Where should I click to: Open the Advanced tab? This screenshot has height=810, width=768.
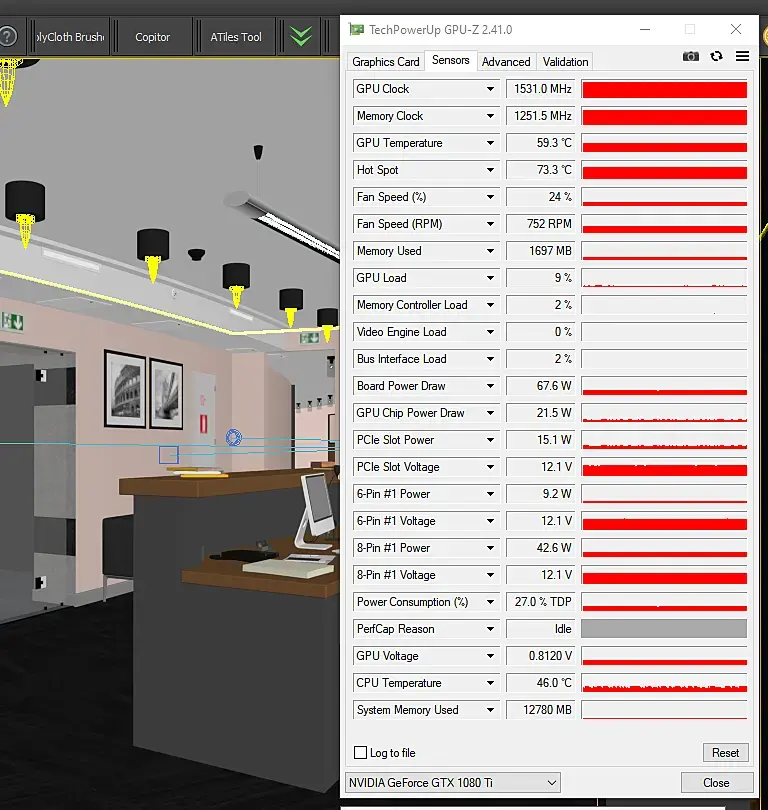coord(506,61)
